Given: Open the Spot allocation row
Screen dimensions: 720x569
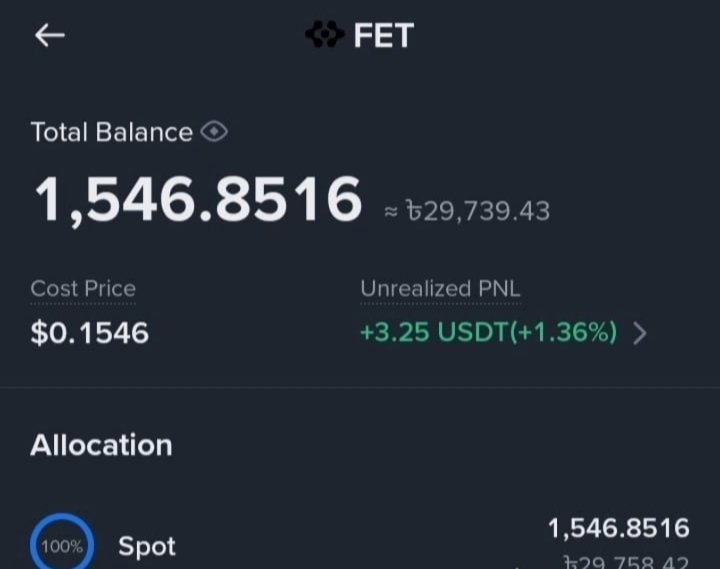Looking at the screenshot, I should [360, 542].
